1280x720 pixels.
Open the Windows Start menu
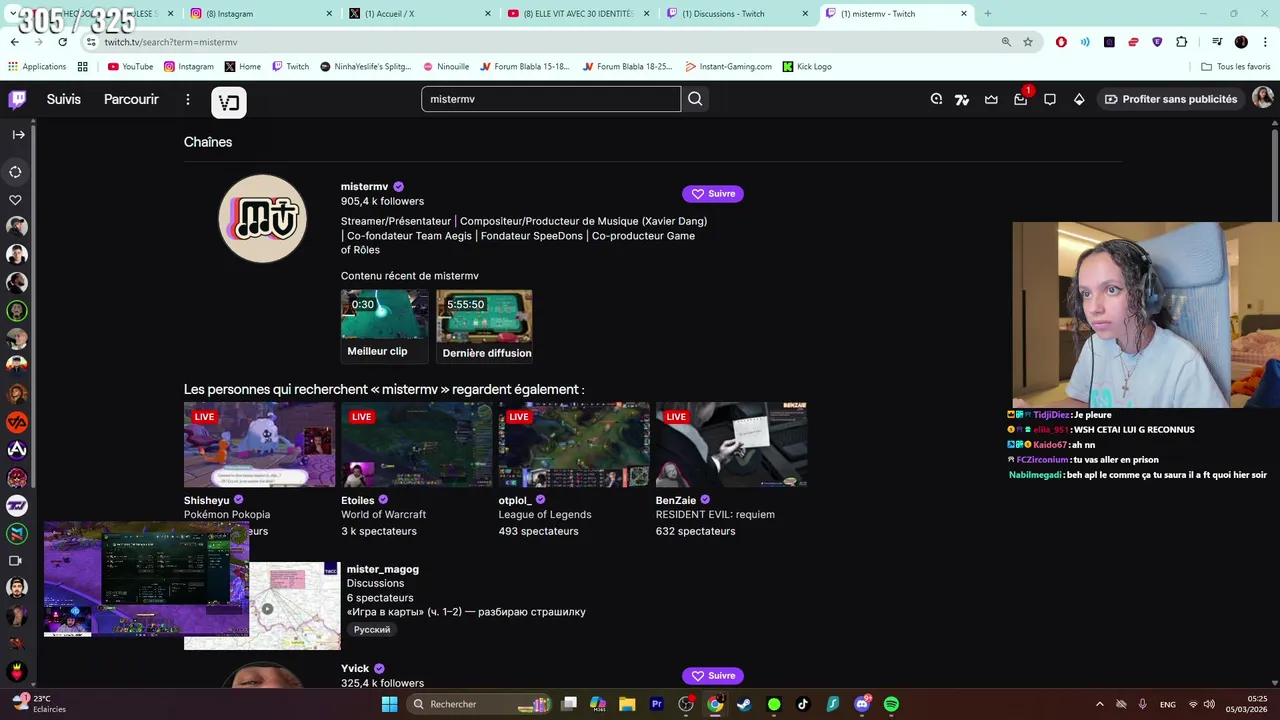tap(390, 704)
